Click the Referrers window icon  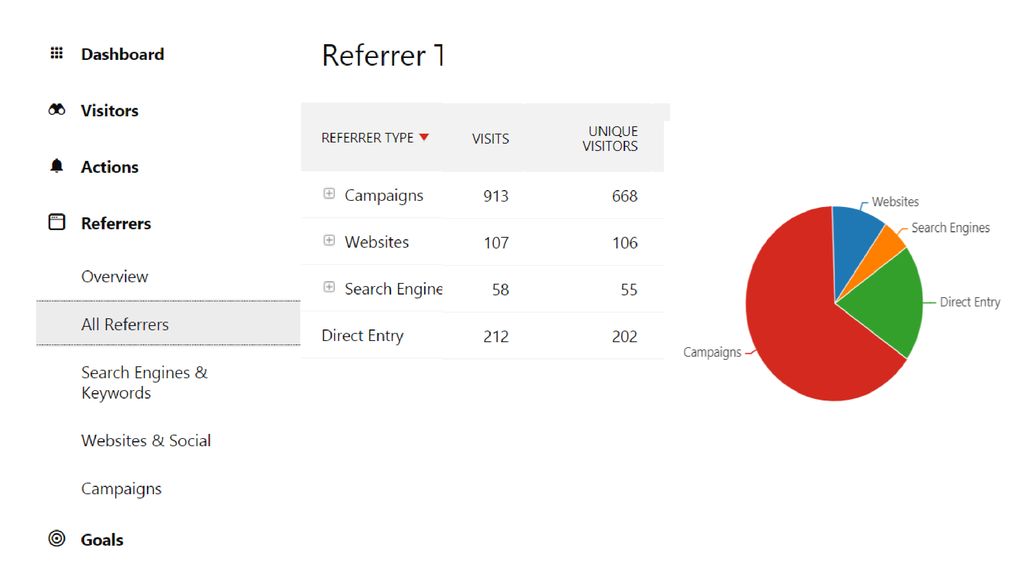click(x=57, y=222)
